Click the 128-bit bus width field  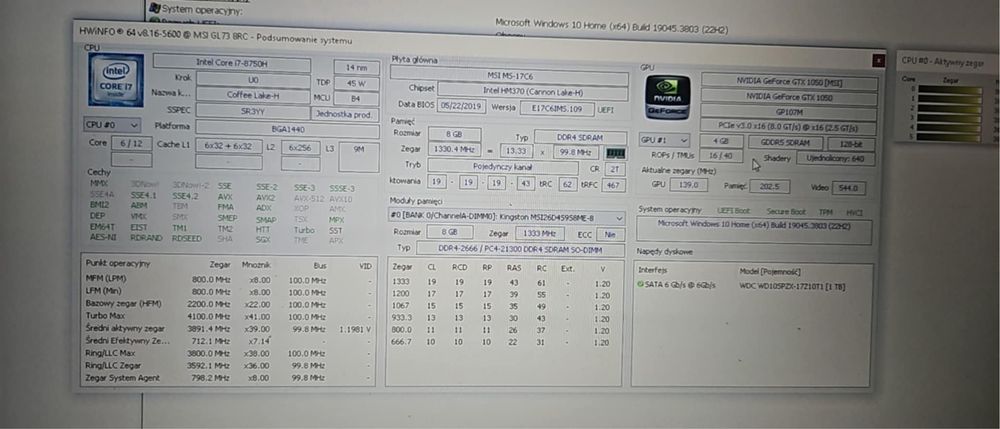852,144
